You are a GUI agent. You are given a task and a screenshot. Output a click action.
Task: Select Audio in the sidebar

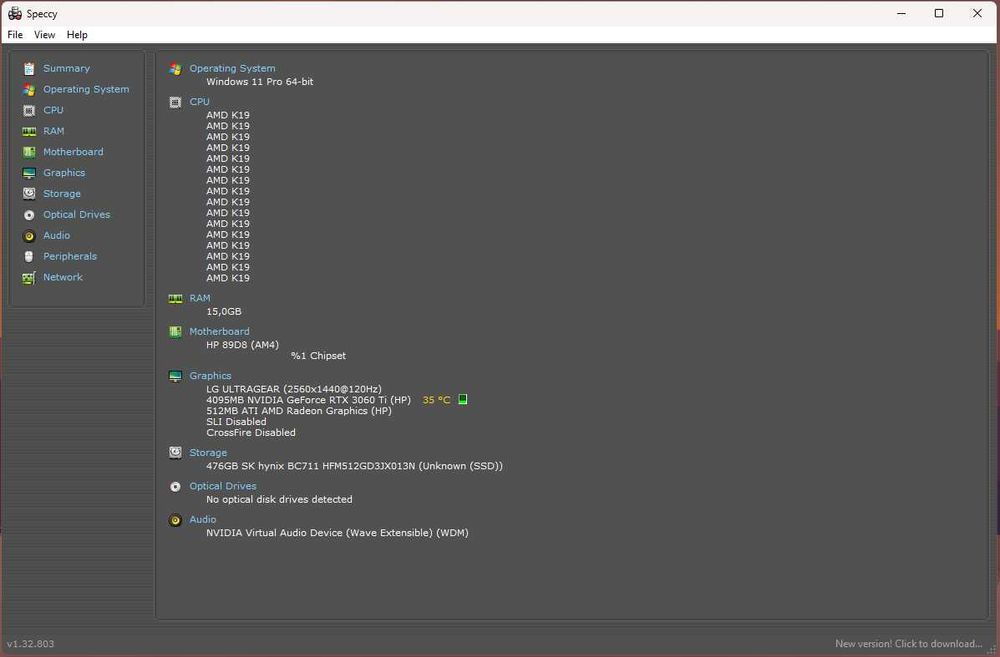tap(57, 235)
